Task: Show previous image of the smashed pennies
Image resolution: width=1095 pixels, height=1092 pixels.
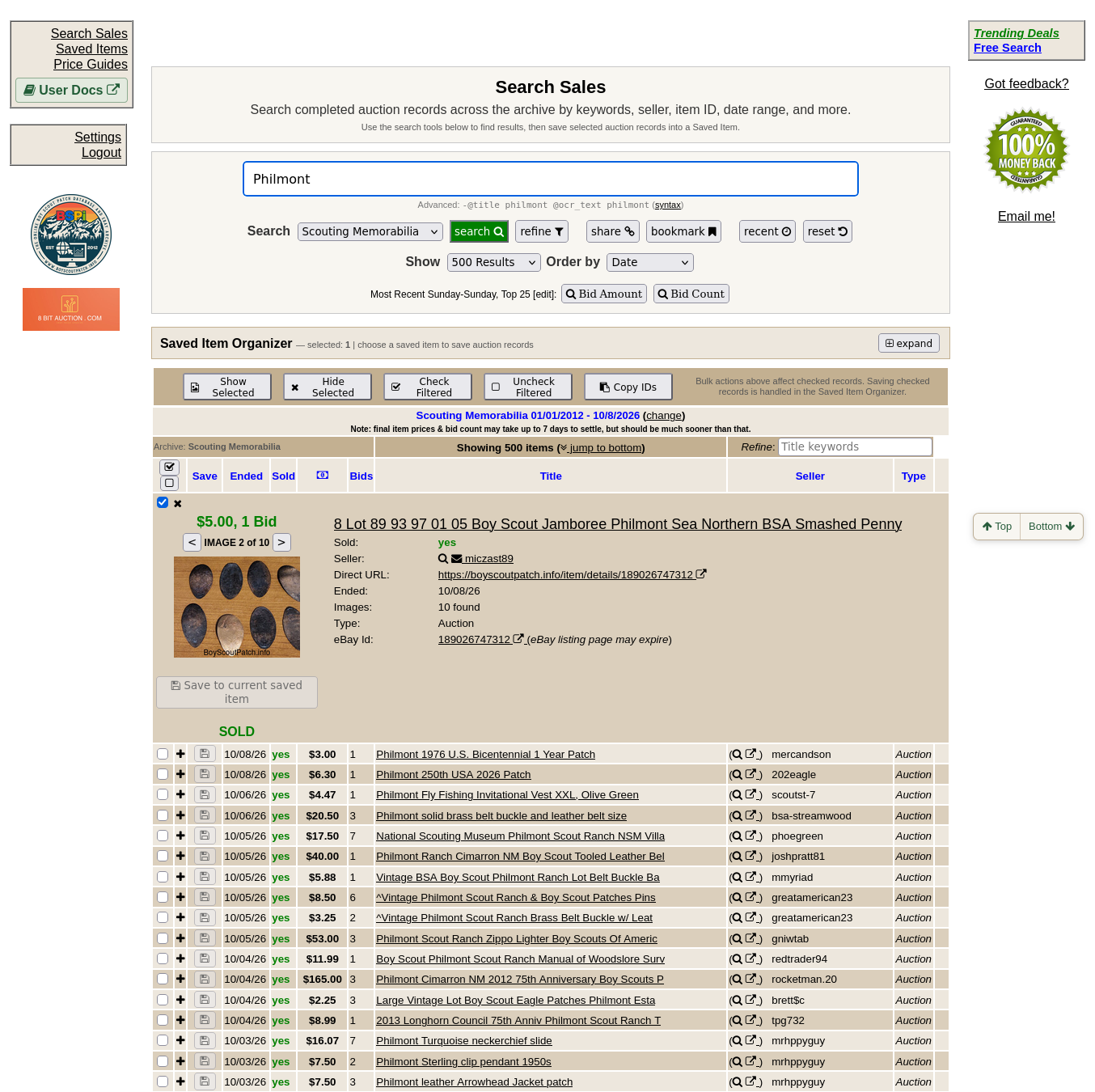Action: coord(192,543)
